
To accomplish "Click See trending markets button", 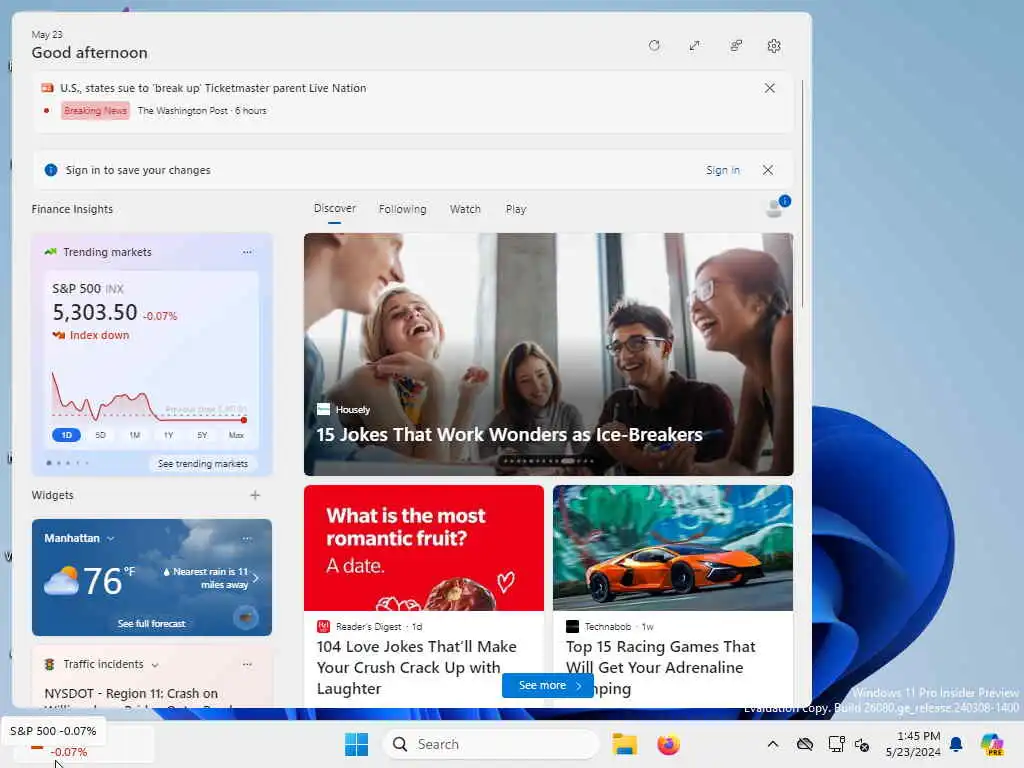I will point(202,464).
